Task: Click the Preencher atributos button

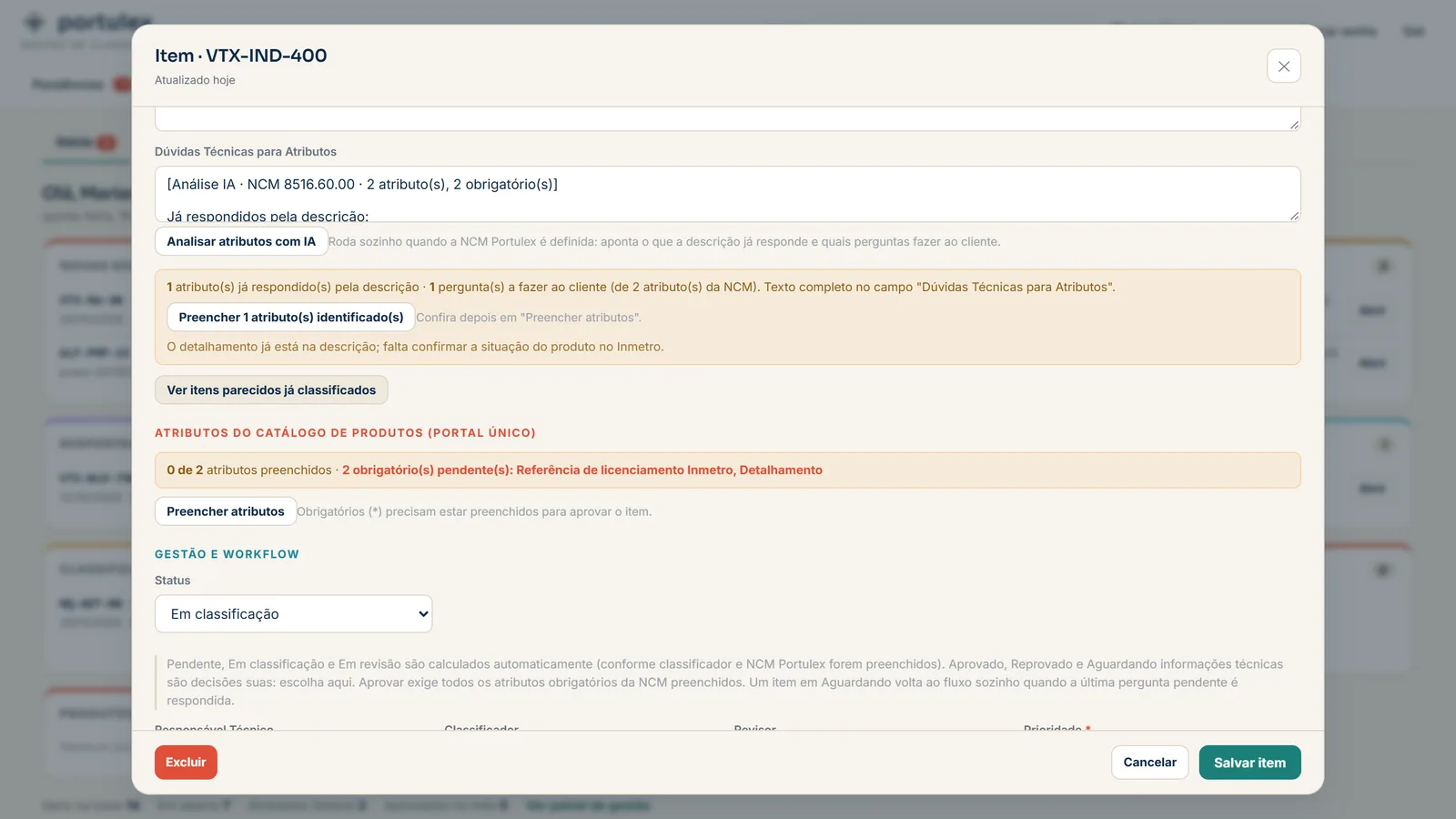Action: 226,511
